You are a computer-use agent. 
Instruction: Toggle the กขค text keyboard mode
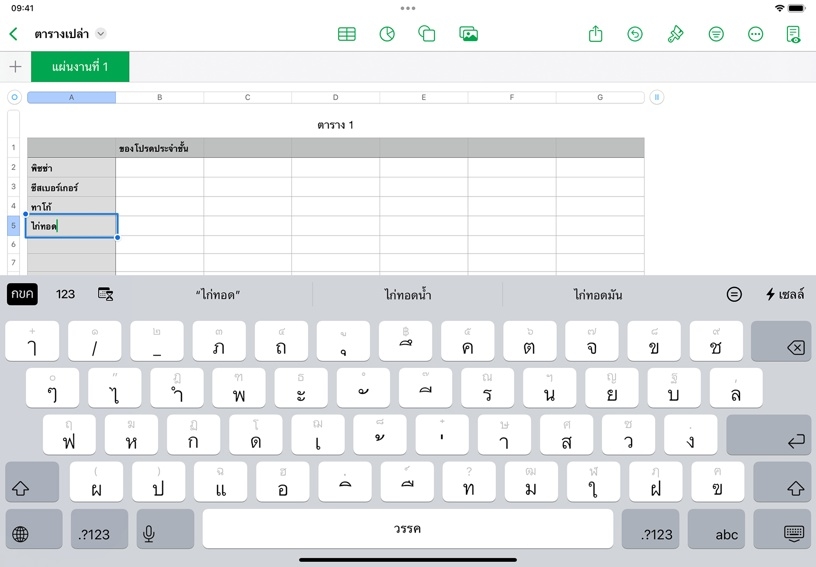(22, 294)
